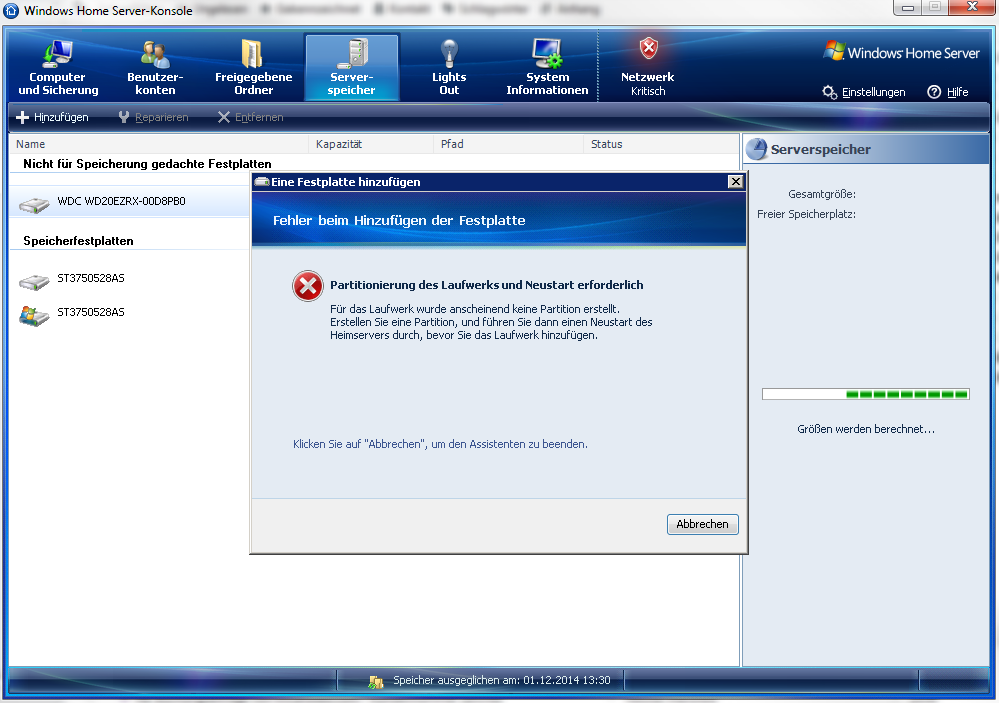Select the Serverspeicher tab
This screenshot has width=999, height=703.
(352, 68)
